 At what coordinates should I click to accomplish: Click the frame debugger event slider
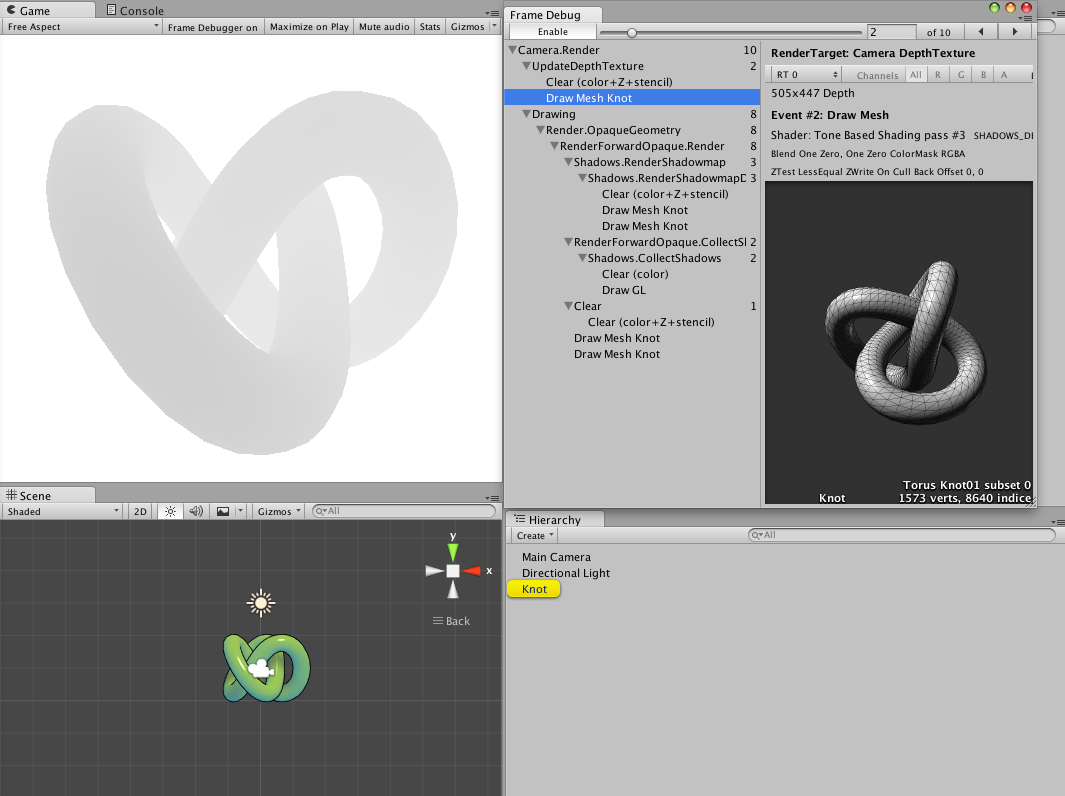[632, 31]
